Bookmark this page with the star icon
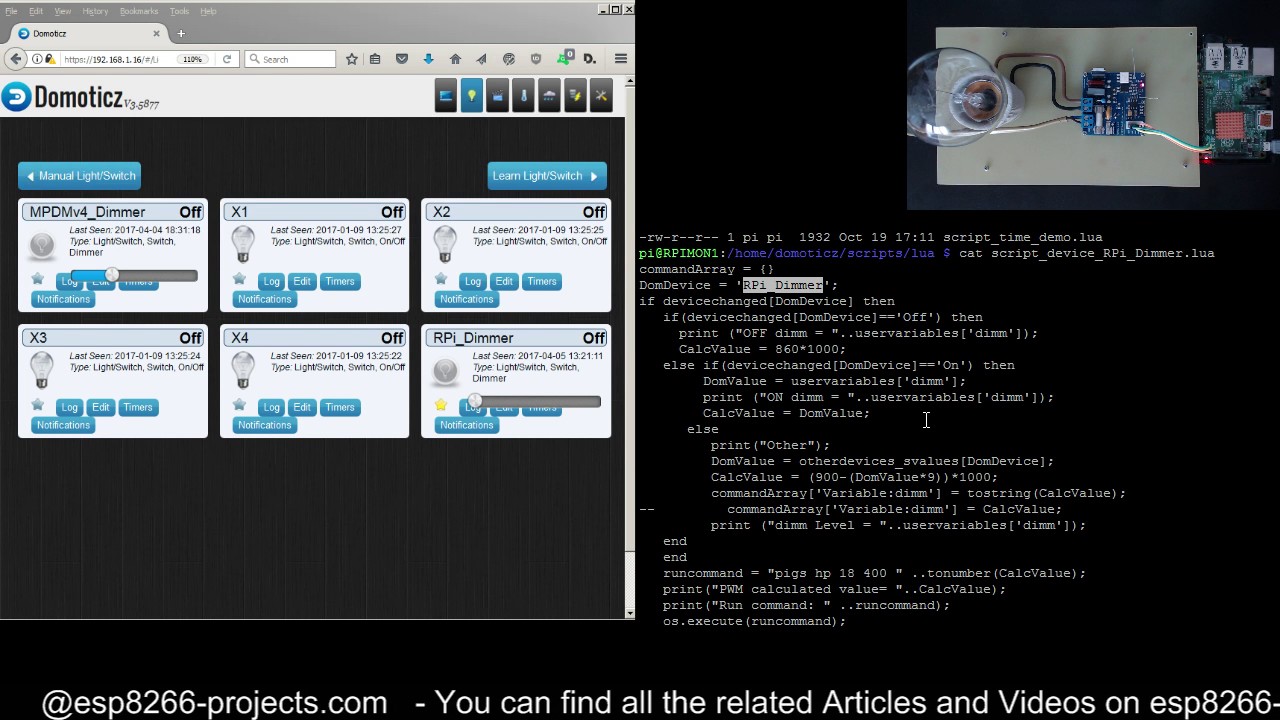 pyautogui.click(x=352, y=59)
